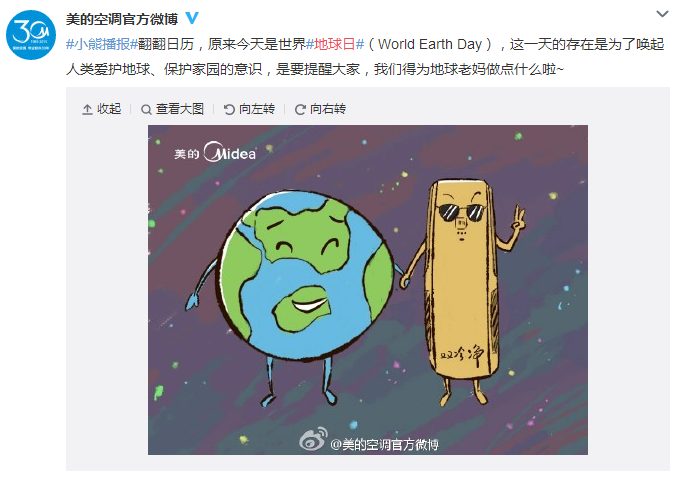The width and height of the screenshot is (678, 483).
Task: Click the blue V verified badge
Action: (x=192, y=18)
